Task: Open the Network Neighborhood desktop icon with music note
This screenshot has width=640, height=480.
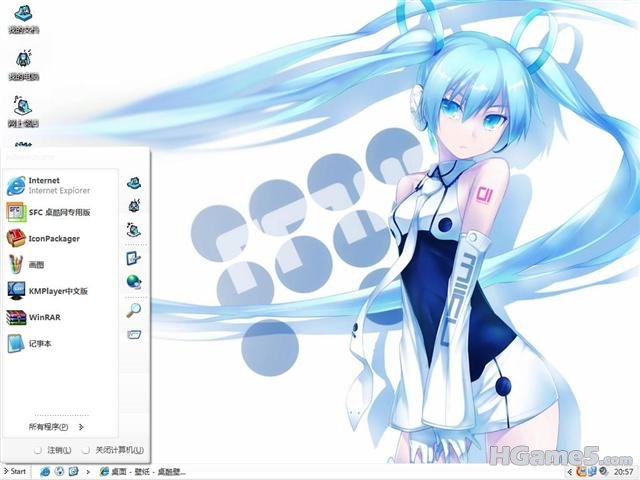Action: (23, 112)
